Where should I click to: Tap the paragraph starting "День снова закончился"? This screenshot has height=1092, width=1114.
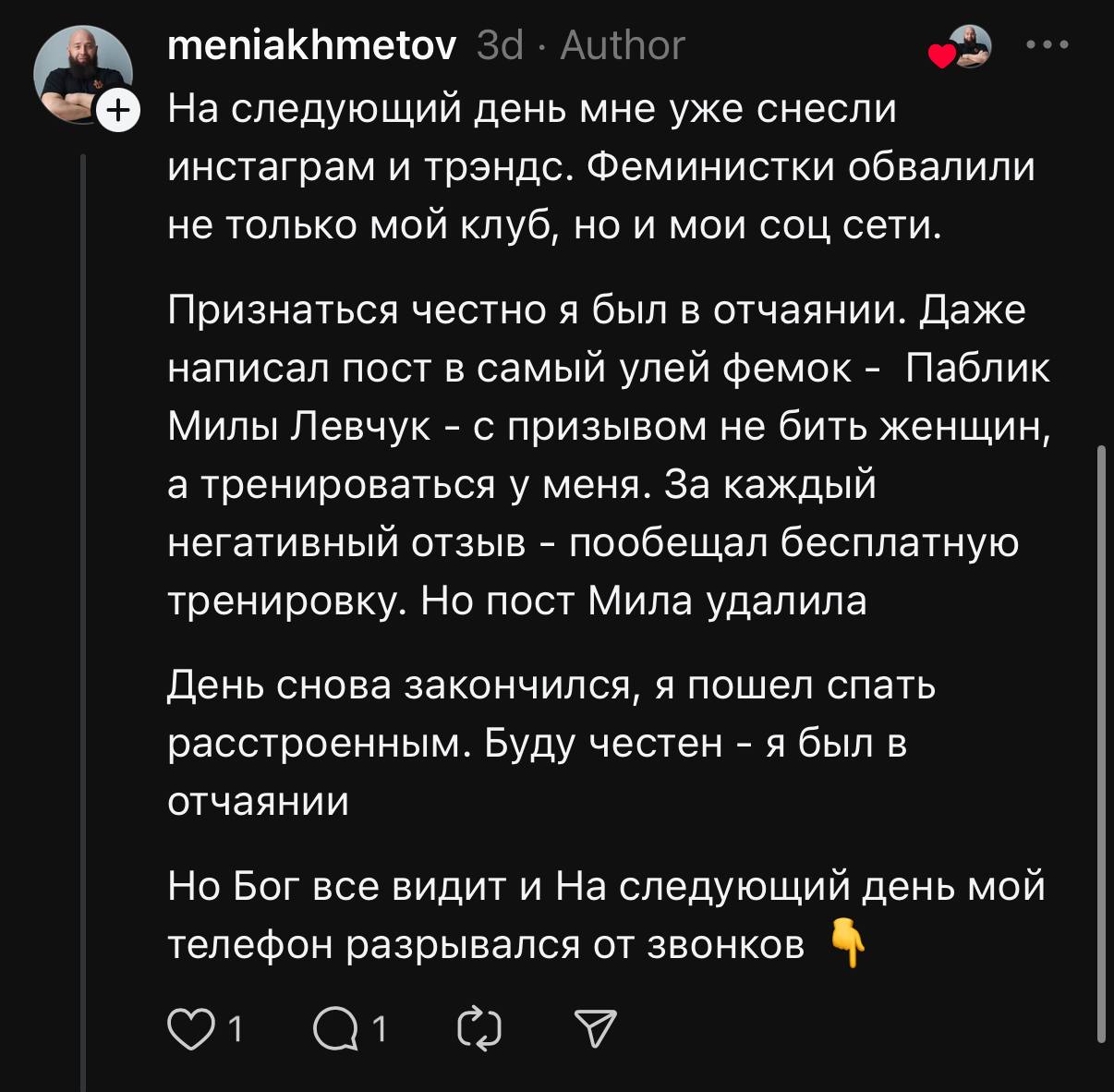coord(551,743)
